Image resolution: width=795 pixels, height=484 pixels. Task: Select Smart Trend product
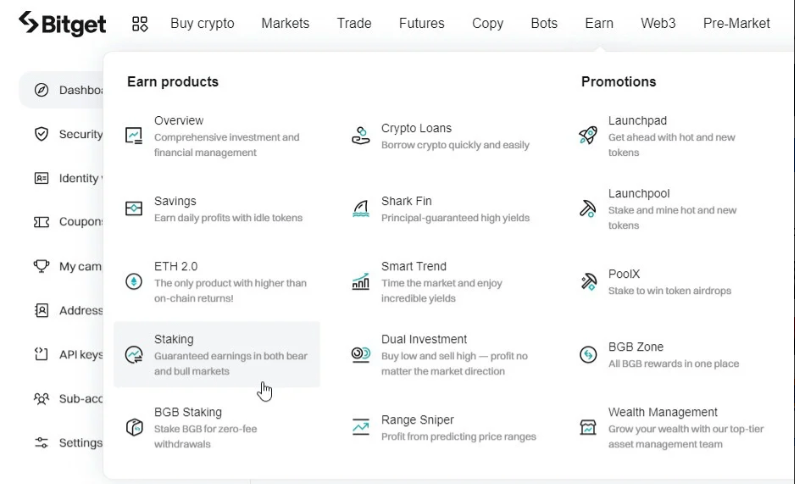coord(413,267)
